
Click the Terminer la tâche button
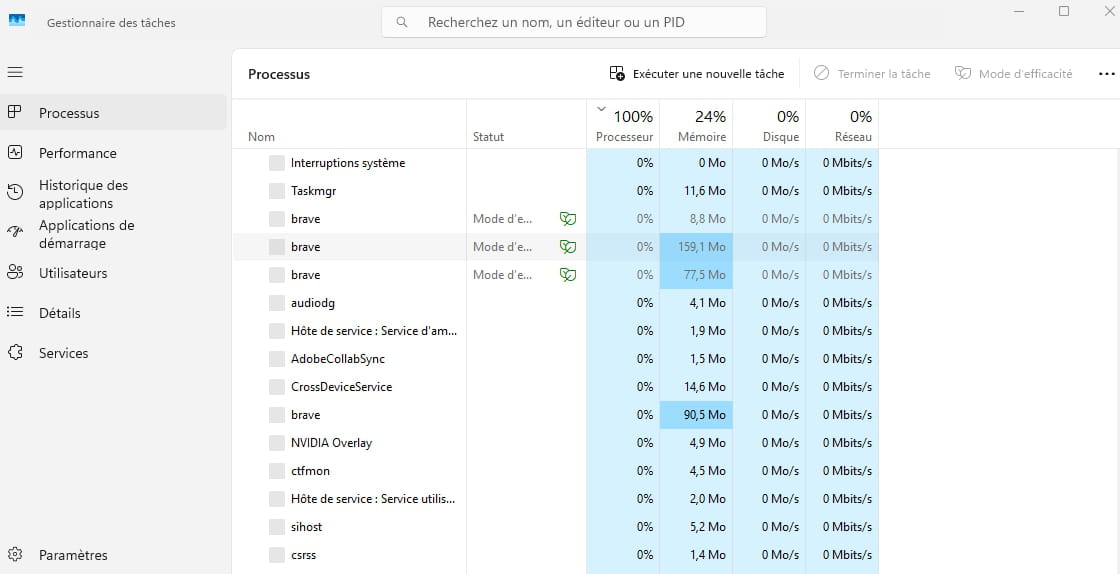click(872, 74)
